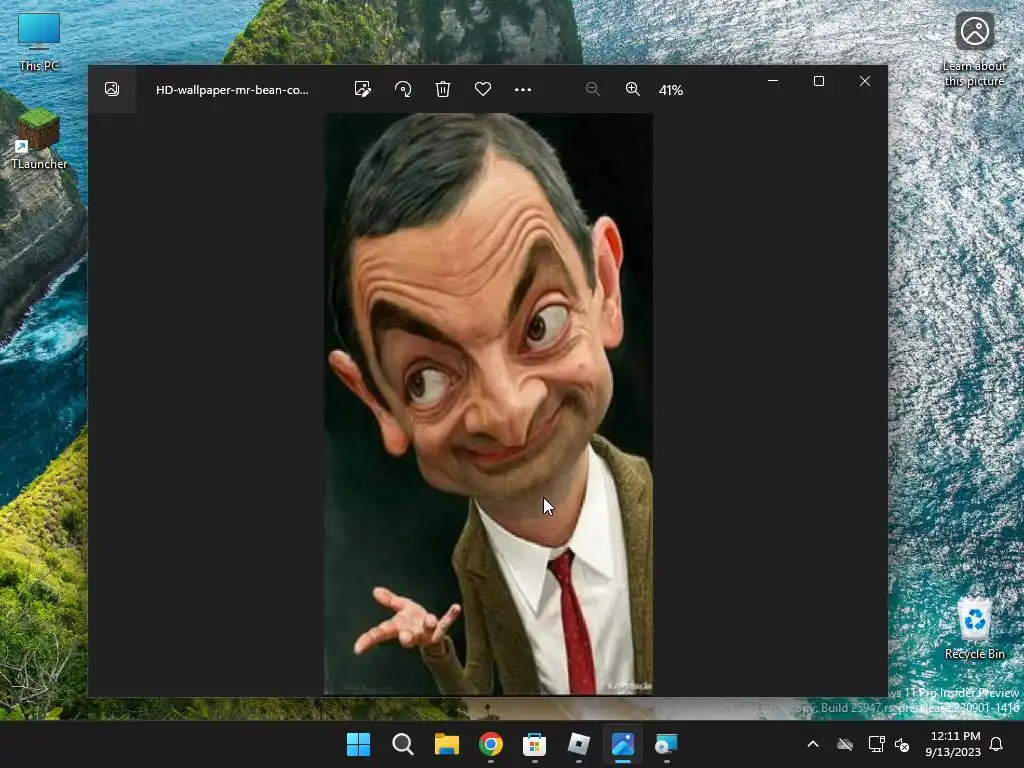Click the zoom out magnifier icon
The width and height of the screenshot is (1024, 768).
click(x=592, y=89)
